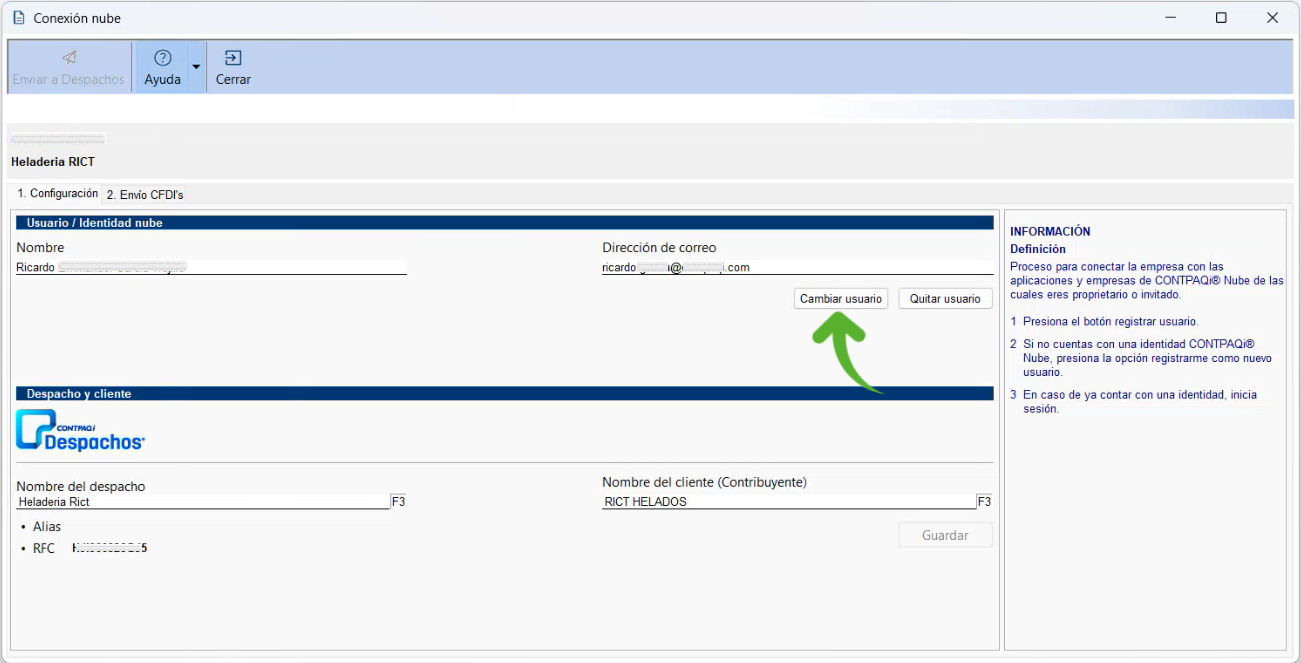Viewport: 1301px width, 663px height.
Task: Click the Conexión nube window document icon
Action: (18, 18)
